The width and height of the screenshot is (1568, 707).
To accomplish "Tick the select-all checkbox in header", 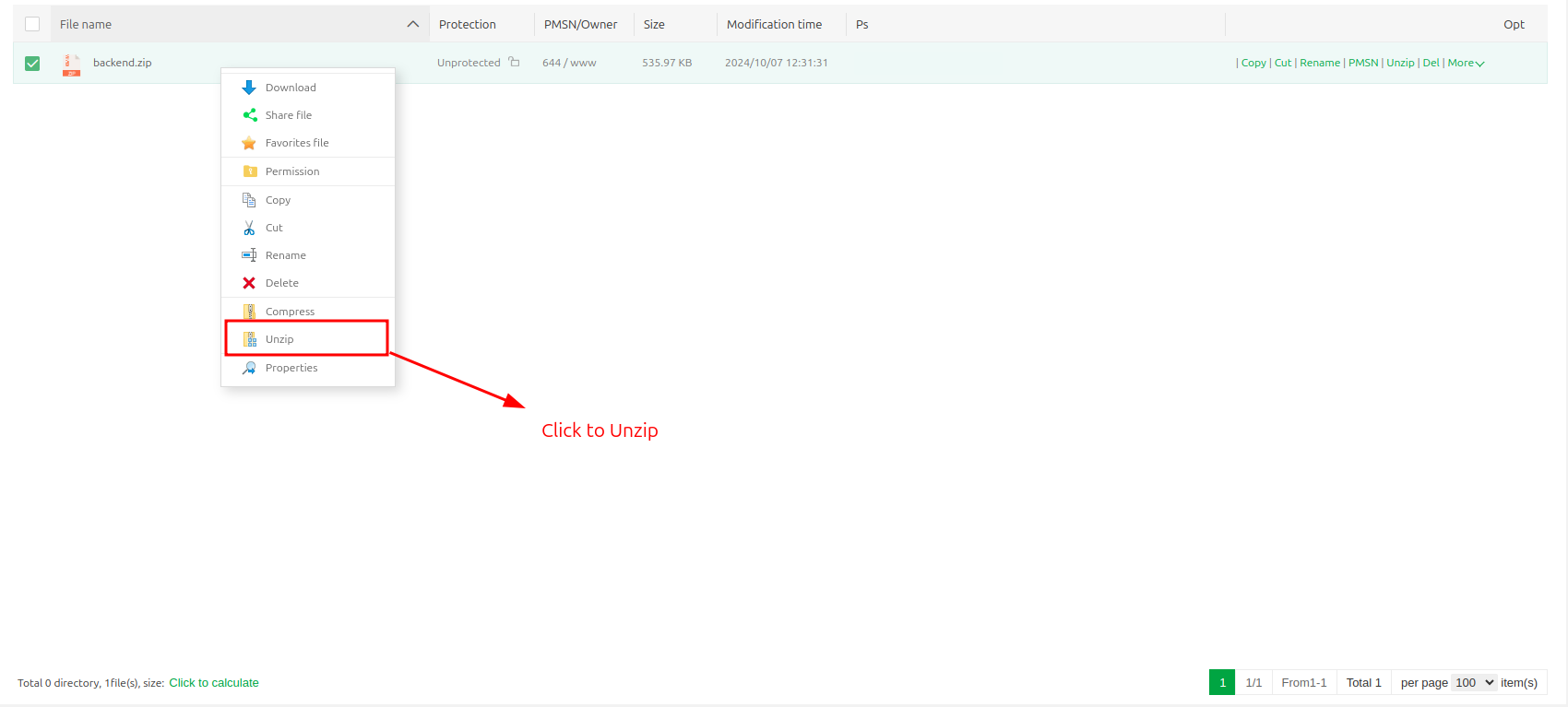I will (32, 24).
